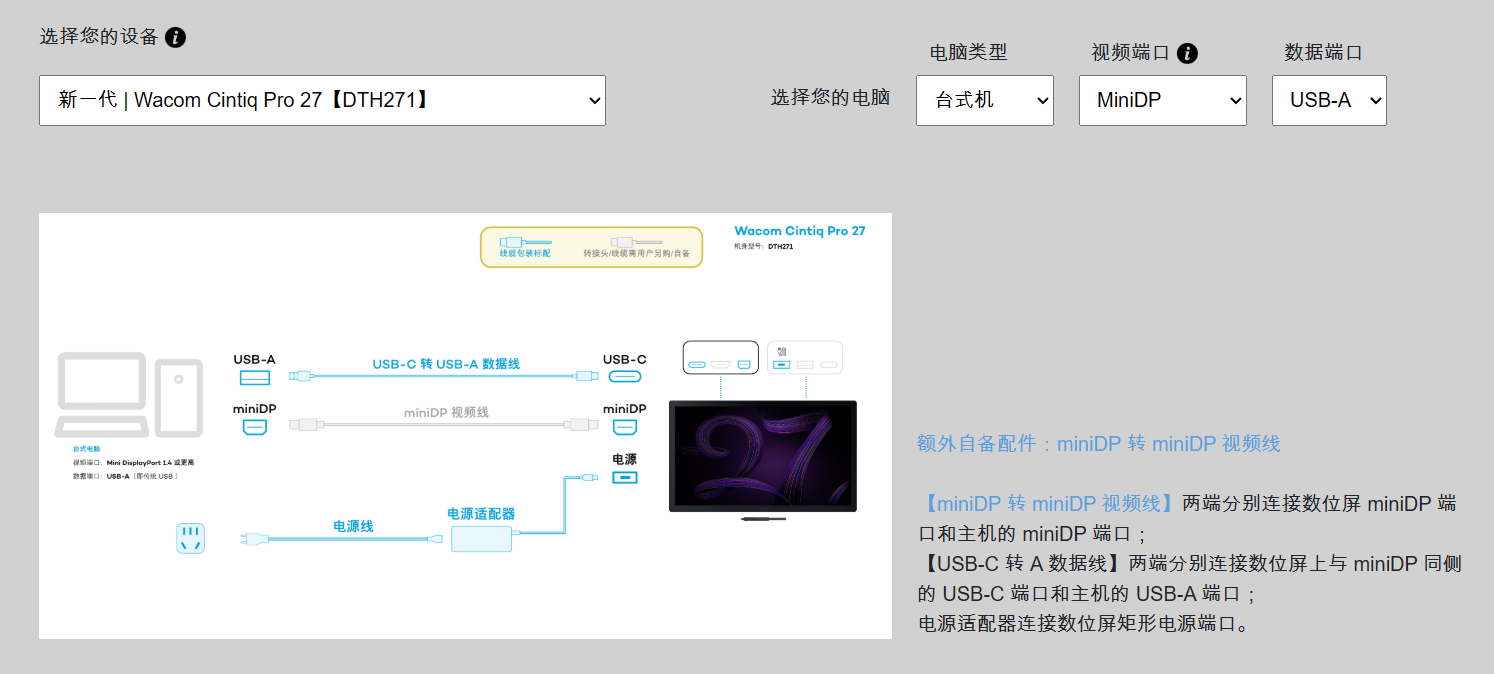Click the 电源 power port icon
This screenshot has width=1494, height=674.
625,477
